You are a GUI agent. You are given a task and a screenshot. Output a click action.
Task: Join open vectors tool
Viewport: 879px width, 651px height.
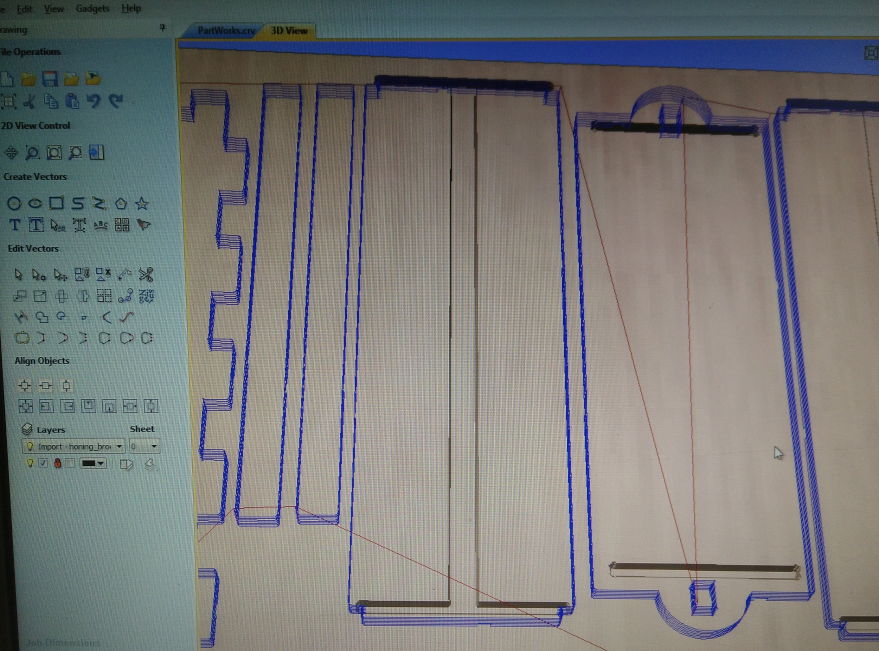pyautogui.click(x=22, y=338)
